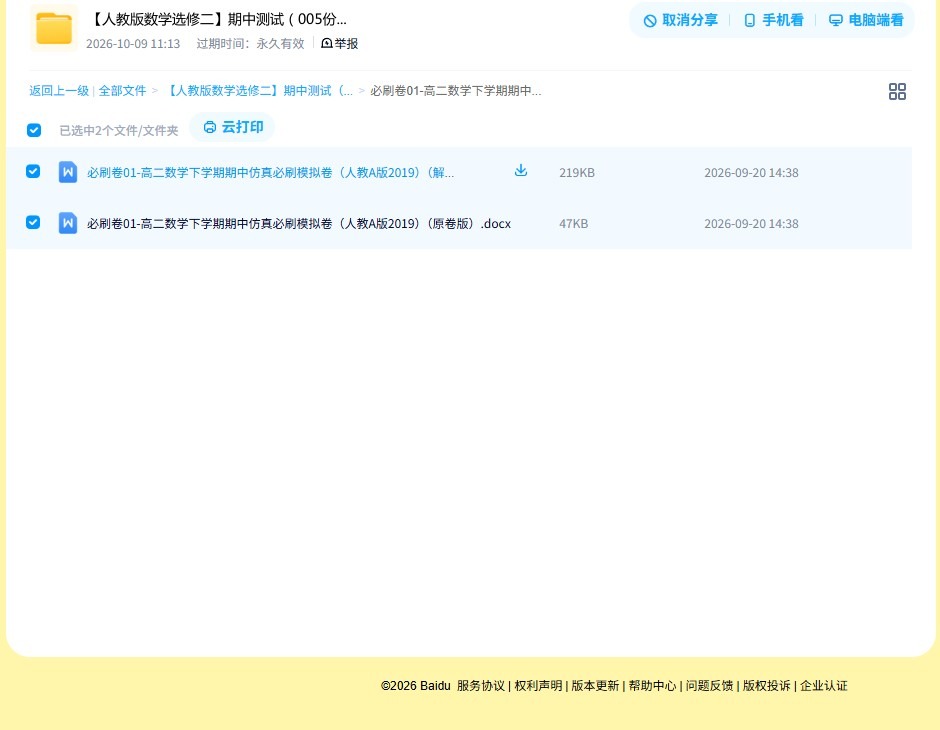Click 已选中2个文件/文件夹 status text

(119, 131)
